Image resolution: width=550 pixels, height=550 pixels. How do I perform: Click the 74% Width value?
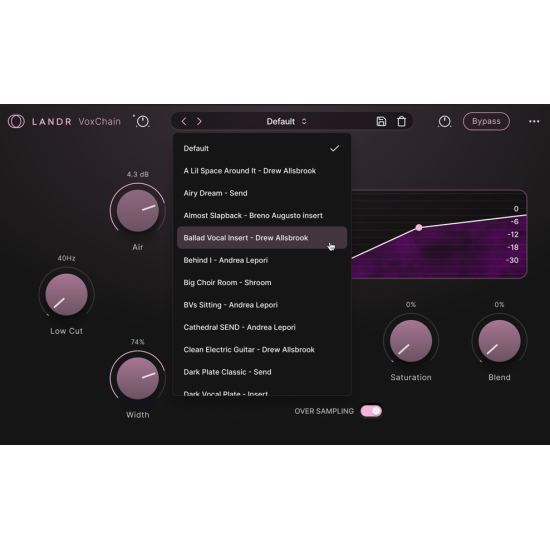[x=138, y=342]
